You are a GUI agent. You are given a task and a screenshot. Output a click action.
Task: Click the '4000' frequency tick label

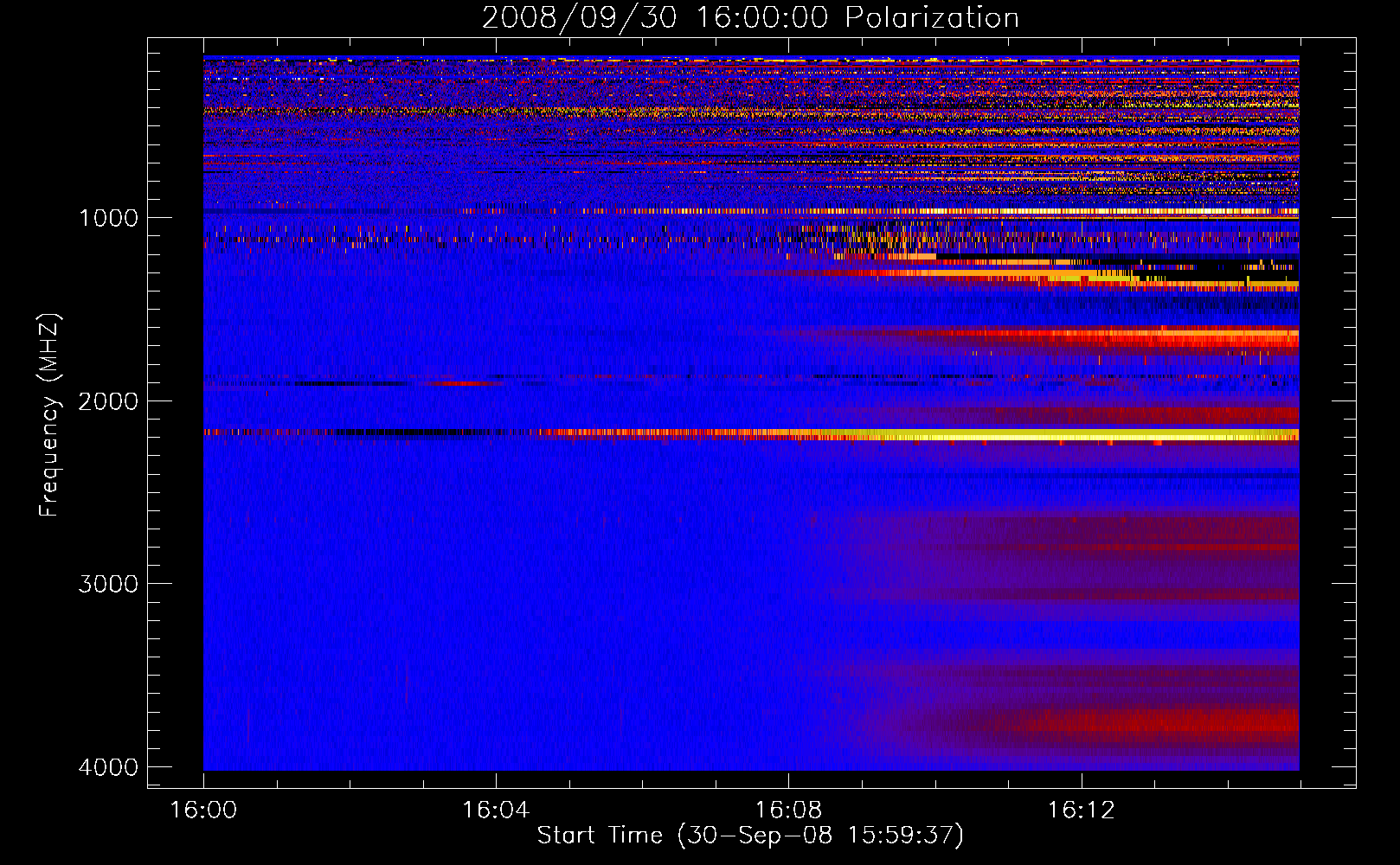pos(108,767)
